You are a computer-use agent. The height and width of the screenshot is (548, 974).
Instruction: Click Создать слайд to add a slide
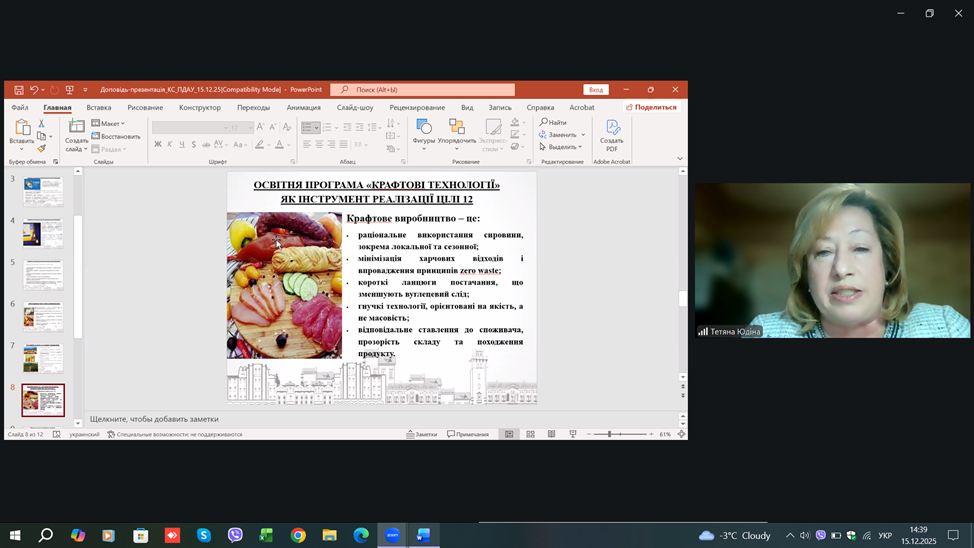coord(77,129)
